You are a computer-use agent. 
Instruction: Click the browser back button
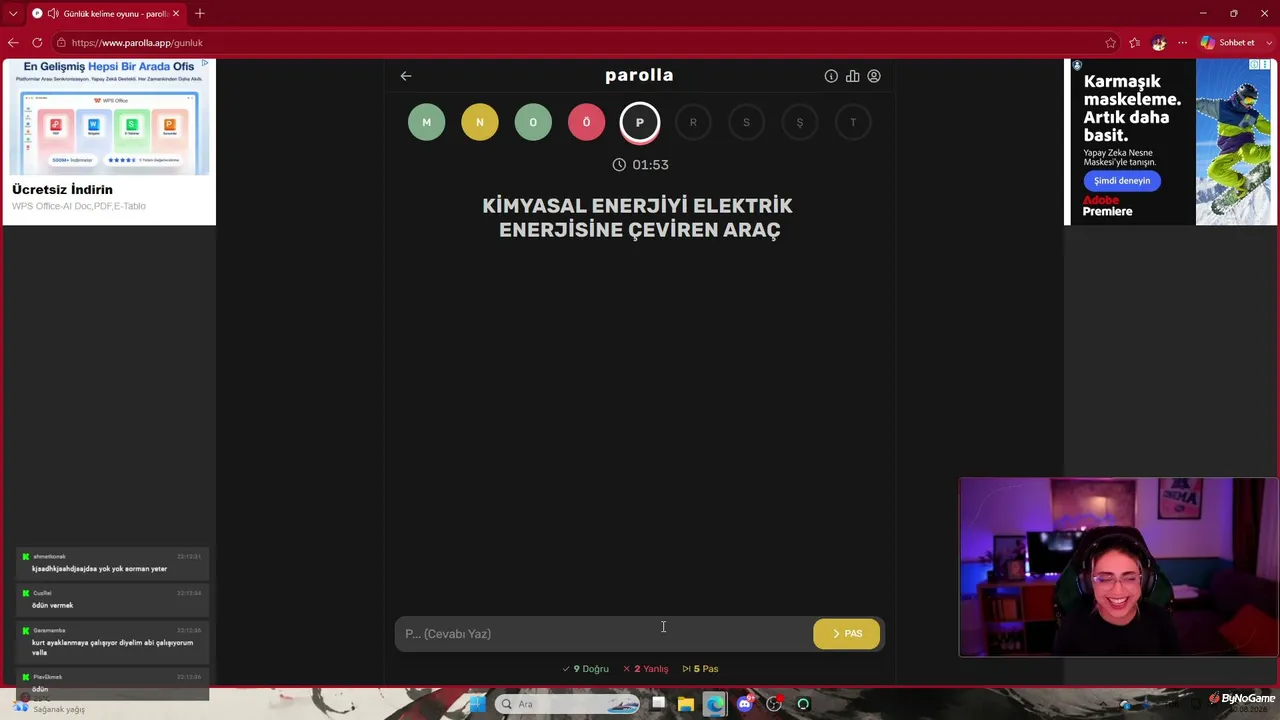coord(13,43)
